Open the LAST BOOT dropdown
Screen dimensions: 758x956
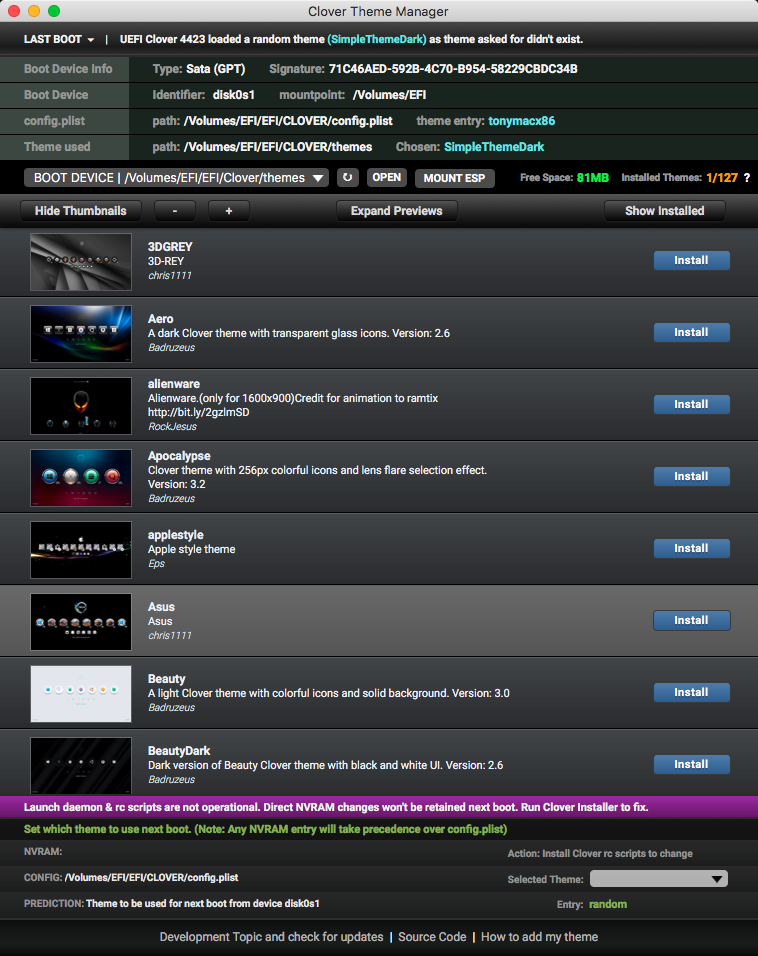pos(59,39)
